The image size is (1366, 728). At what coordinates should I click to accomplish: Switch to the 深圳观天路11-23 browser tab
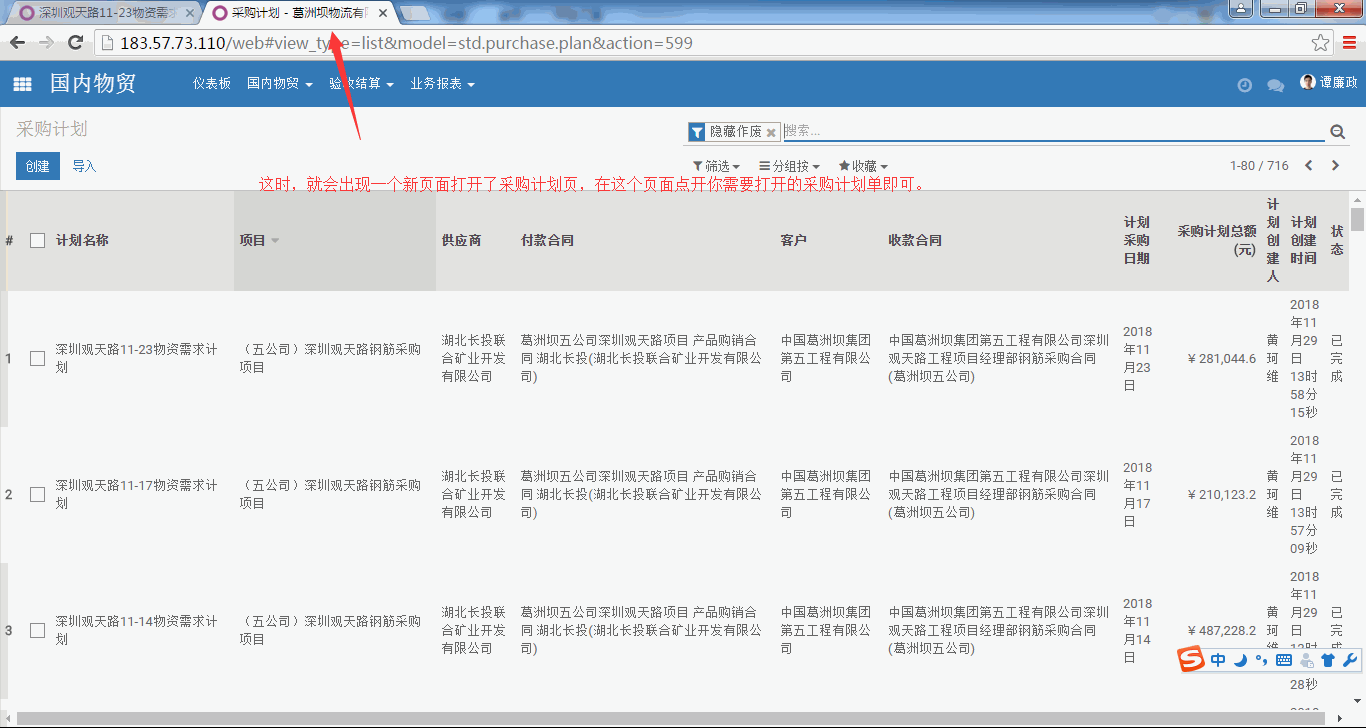[x=100, y=13]
